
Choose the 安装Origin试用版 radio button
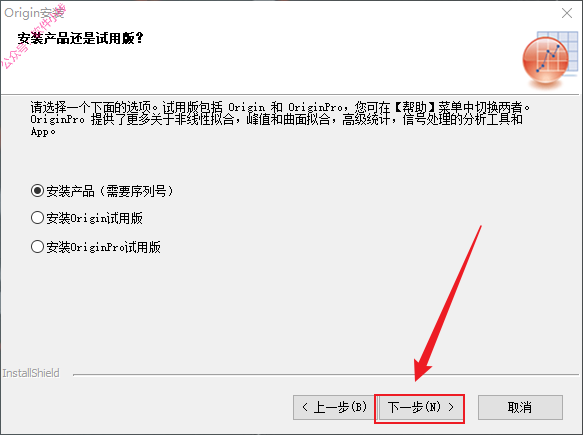37,218
